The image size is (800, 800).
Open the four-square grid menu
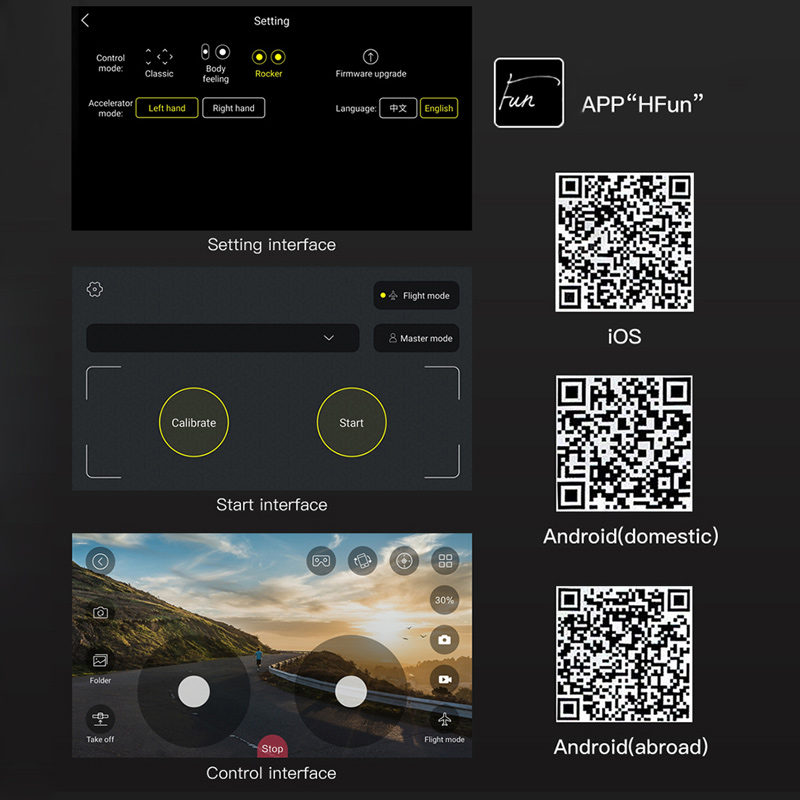coord(445,561)
